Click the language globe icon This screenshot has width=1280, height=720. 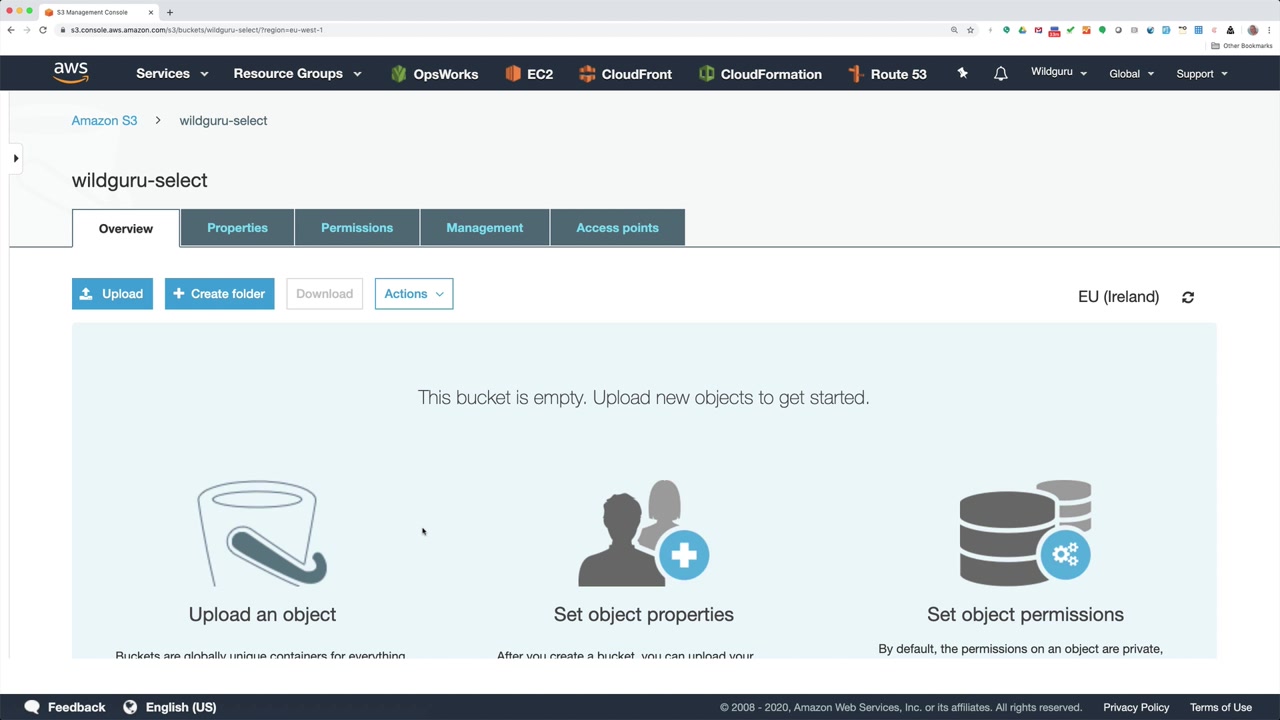[130, 707]
